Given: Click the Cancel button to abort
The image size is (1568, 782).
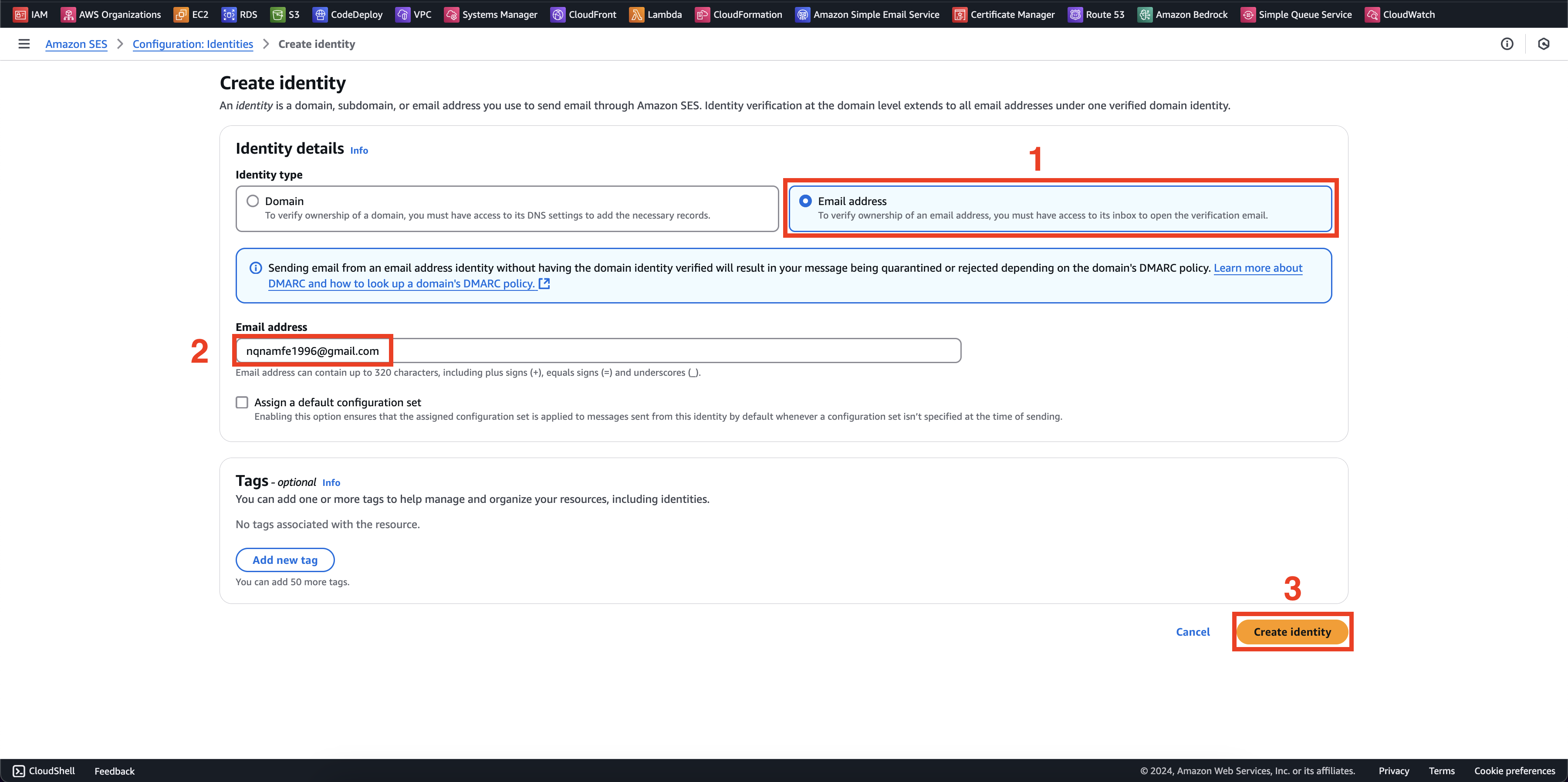Looking at the screenshot, I should (1193, 631).
